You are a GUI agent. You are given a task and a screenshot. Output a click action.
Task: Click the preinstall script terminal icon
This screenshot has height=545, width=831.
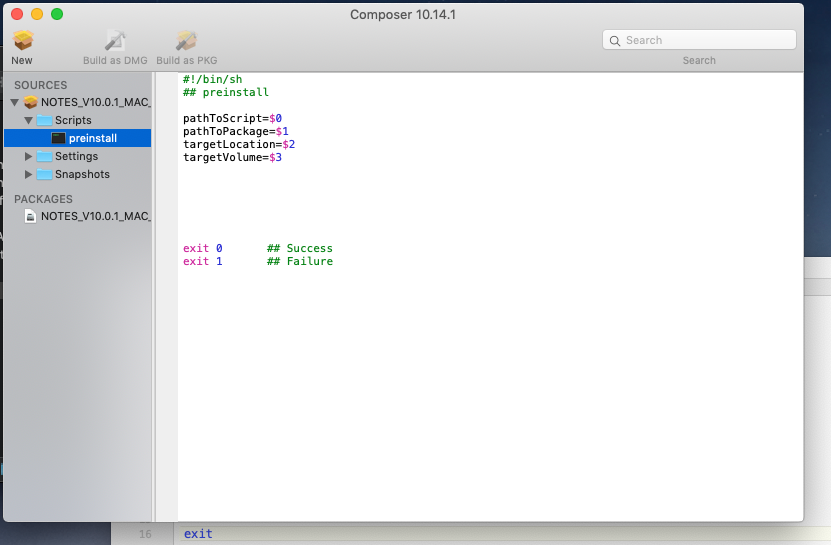58,138
